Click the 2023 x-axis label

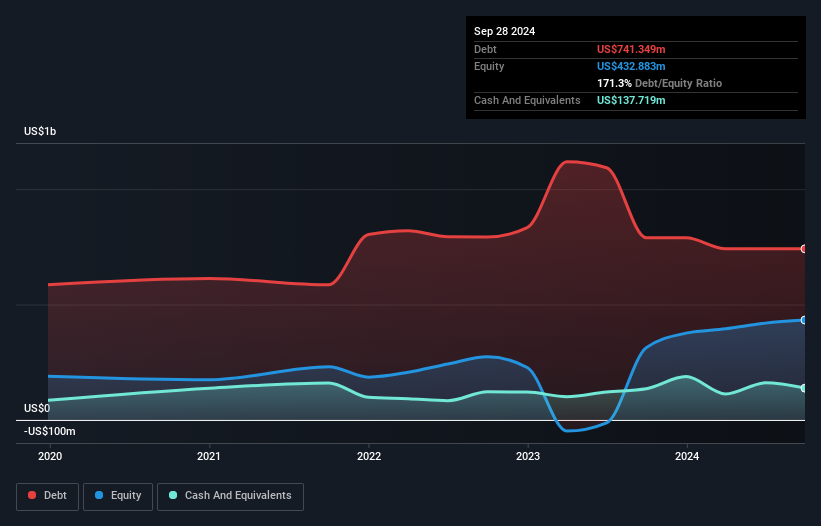pyautogui.click(x=528, y=456)
